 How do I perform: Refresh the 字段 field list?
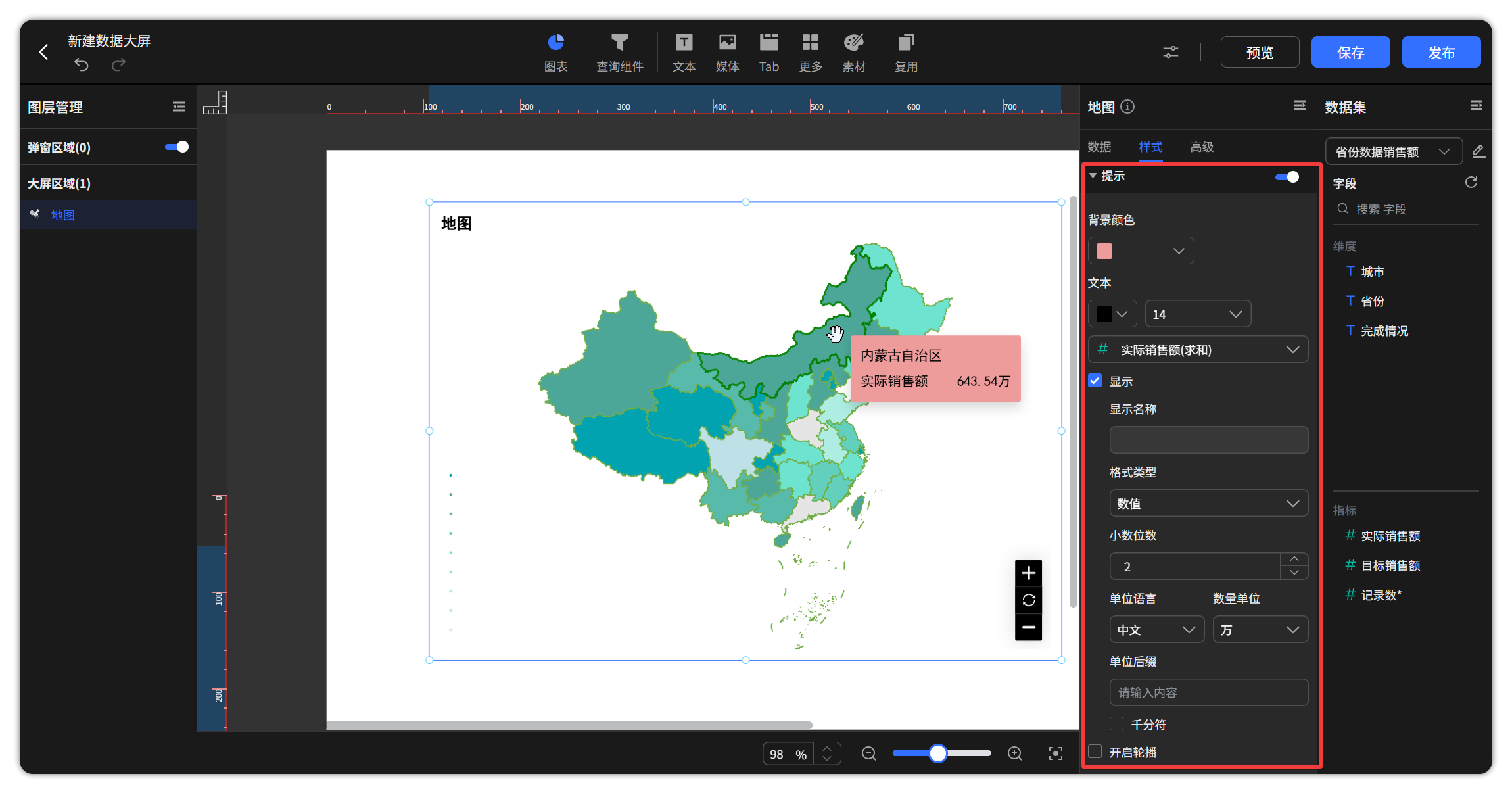click(x=1471, y=182)
